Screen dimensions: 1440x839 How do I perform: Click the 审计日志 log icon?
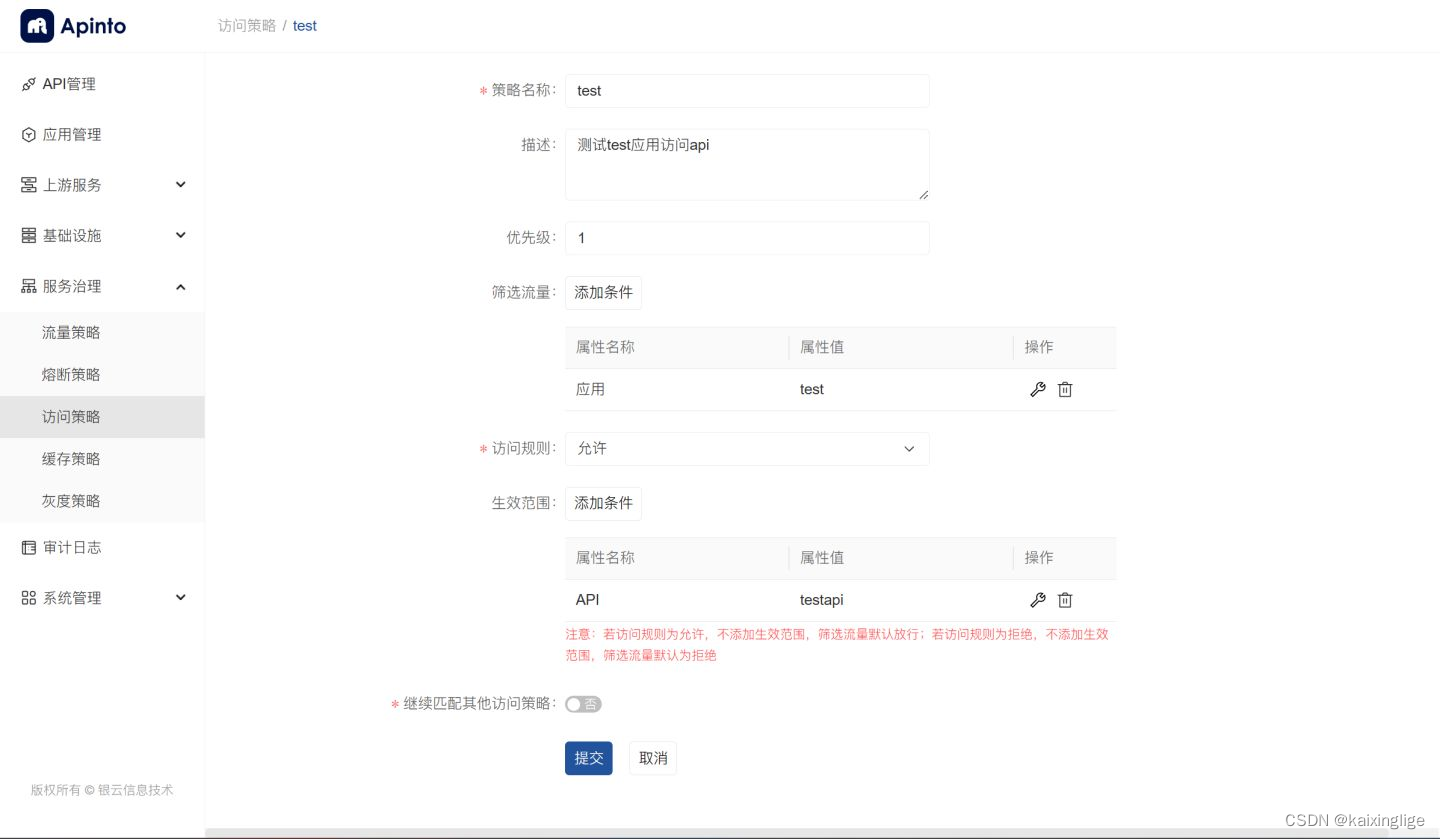28,548
